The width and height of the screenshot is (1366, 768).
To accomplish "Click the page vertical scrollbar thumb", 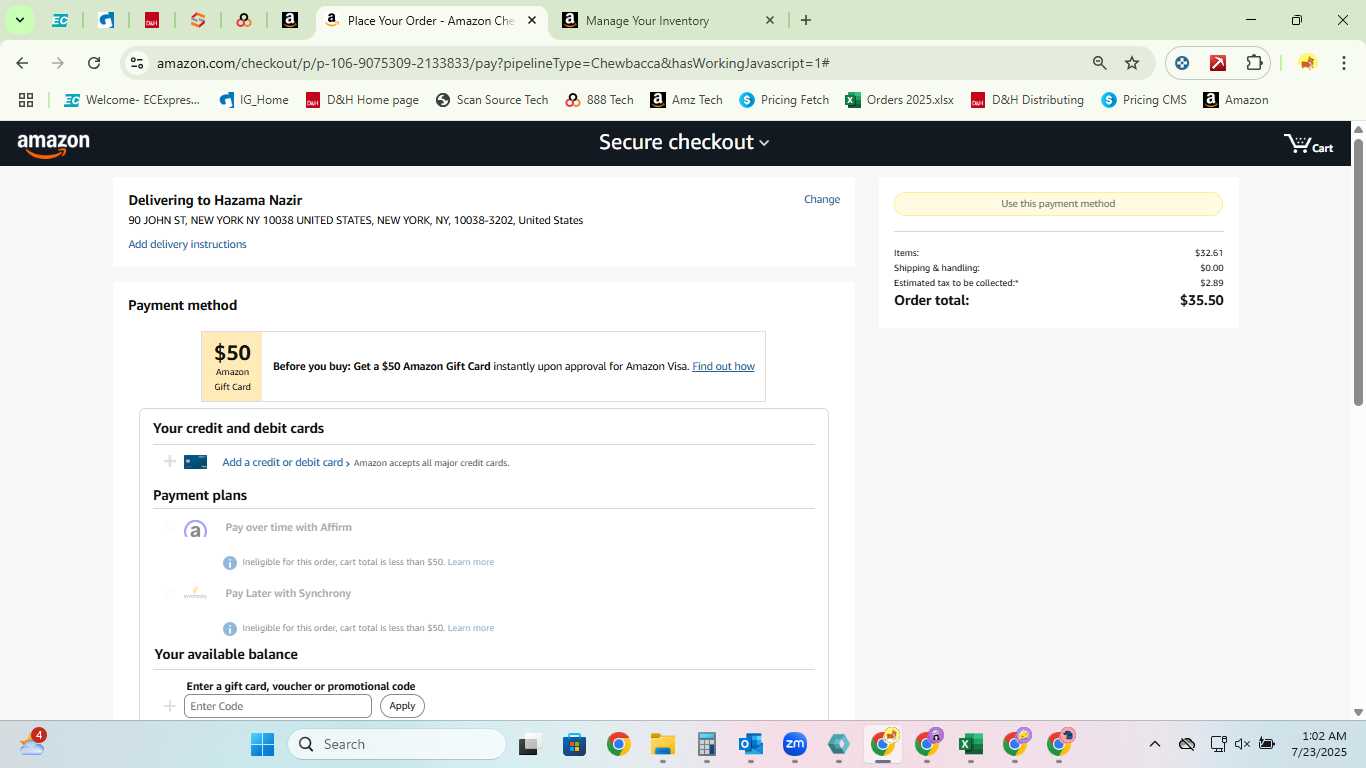I will 1358,271.
